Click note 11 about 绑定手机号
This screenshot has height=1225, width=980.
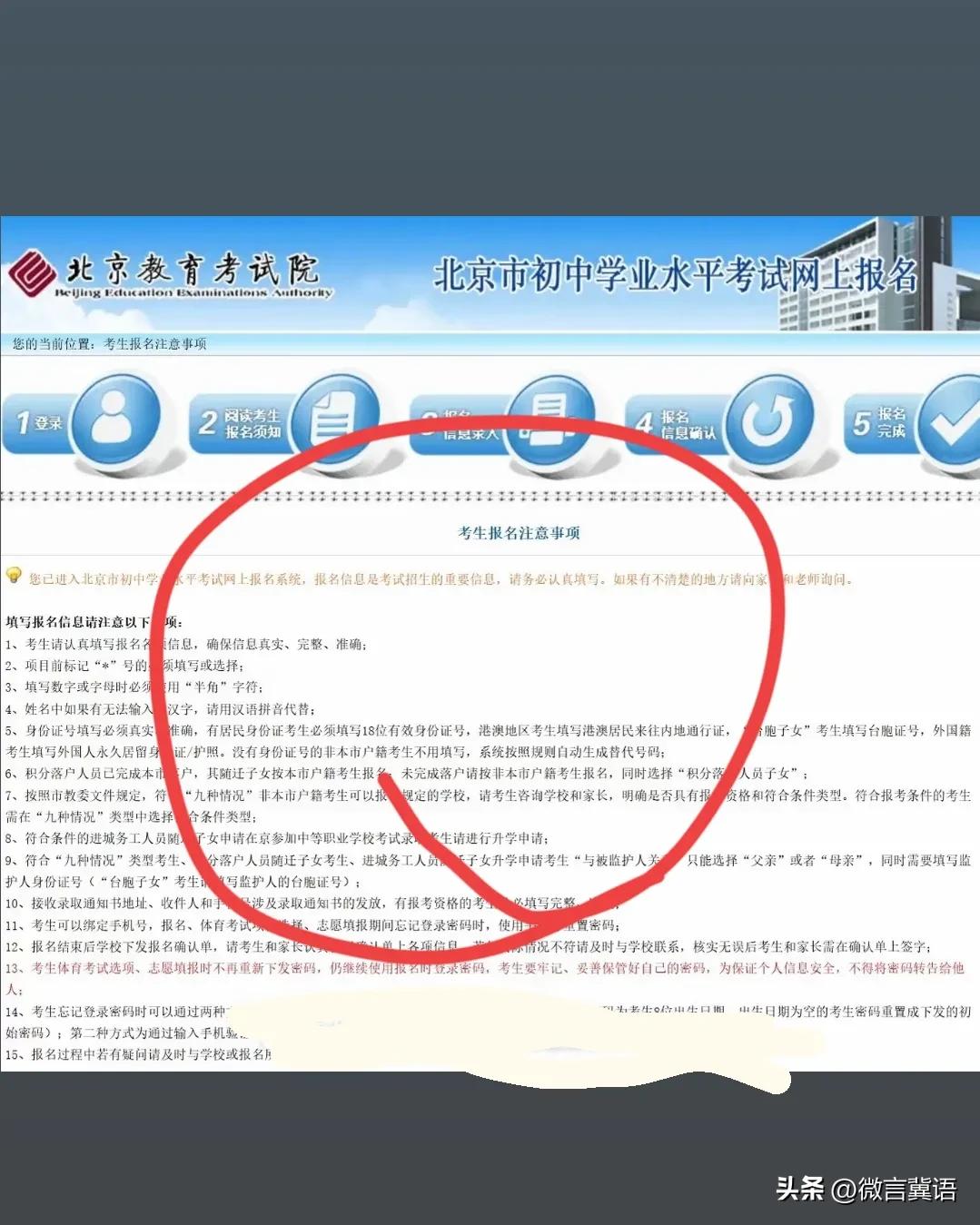[x=313, y=925]
